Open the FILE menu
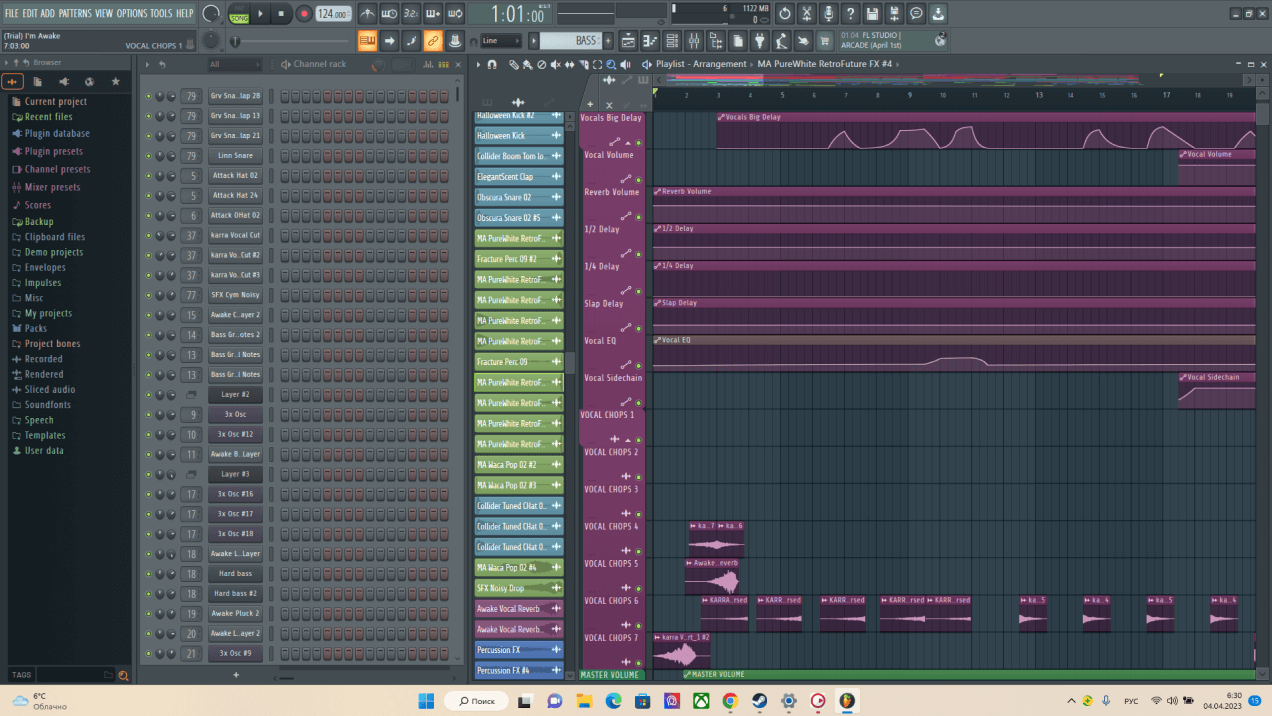 [x=12, y=13]
